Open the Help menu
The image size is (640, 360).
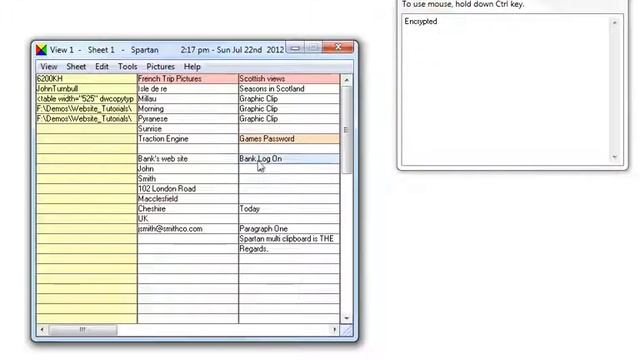192,67
